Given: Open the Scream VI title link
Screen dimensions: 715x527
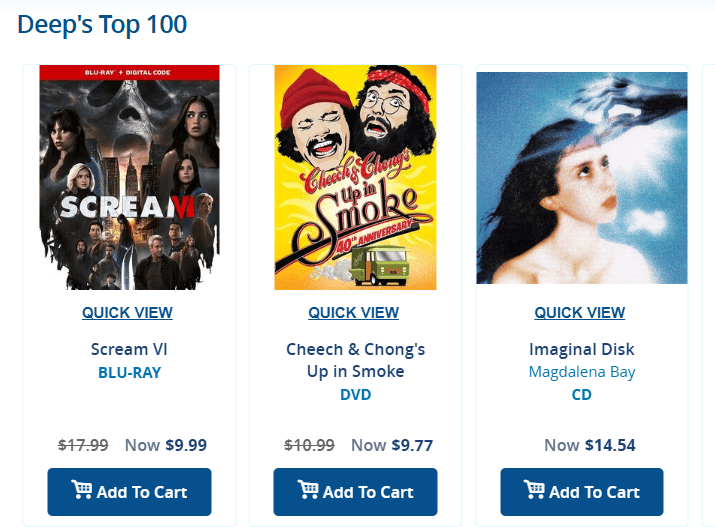Looking at the screenshot, I should 127,349.
